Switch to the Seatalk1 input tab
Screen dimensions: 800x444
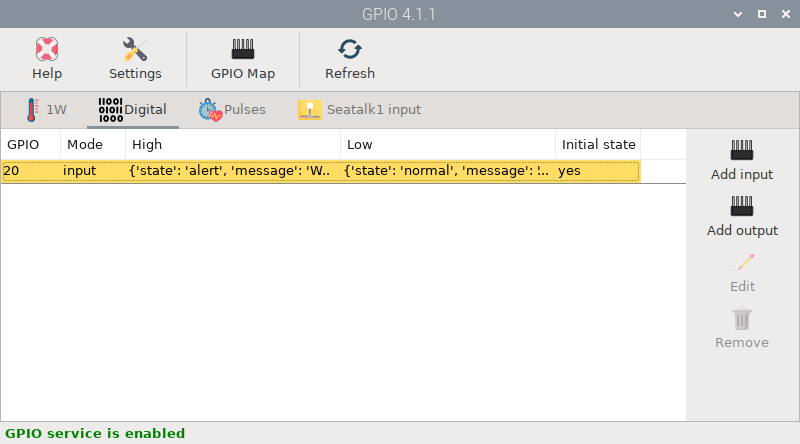360,110
